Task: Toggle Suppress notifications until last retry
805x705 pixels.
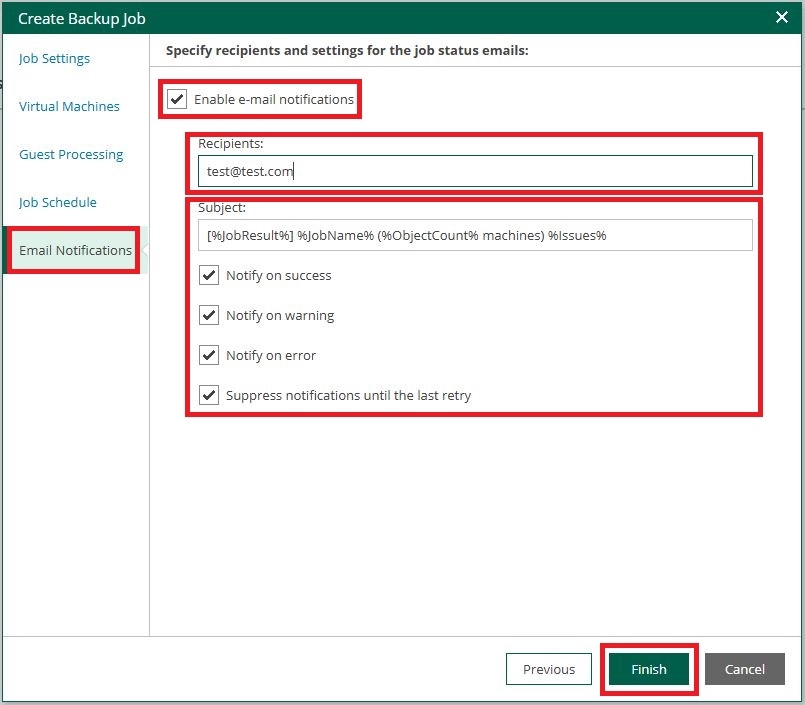Action: coord(209,395)
